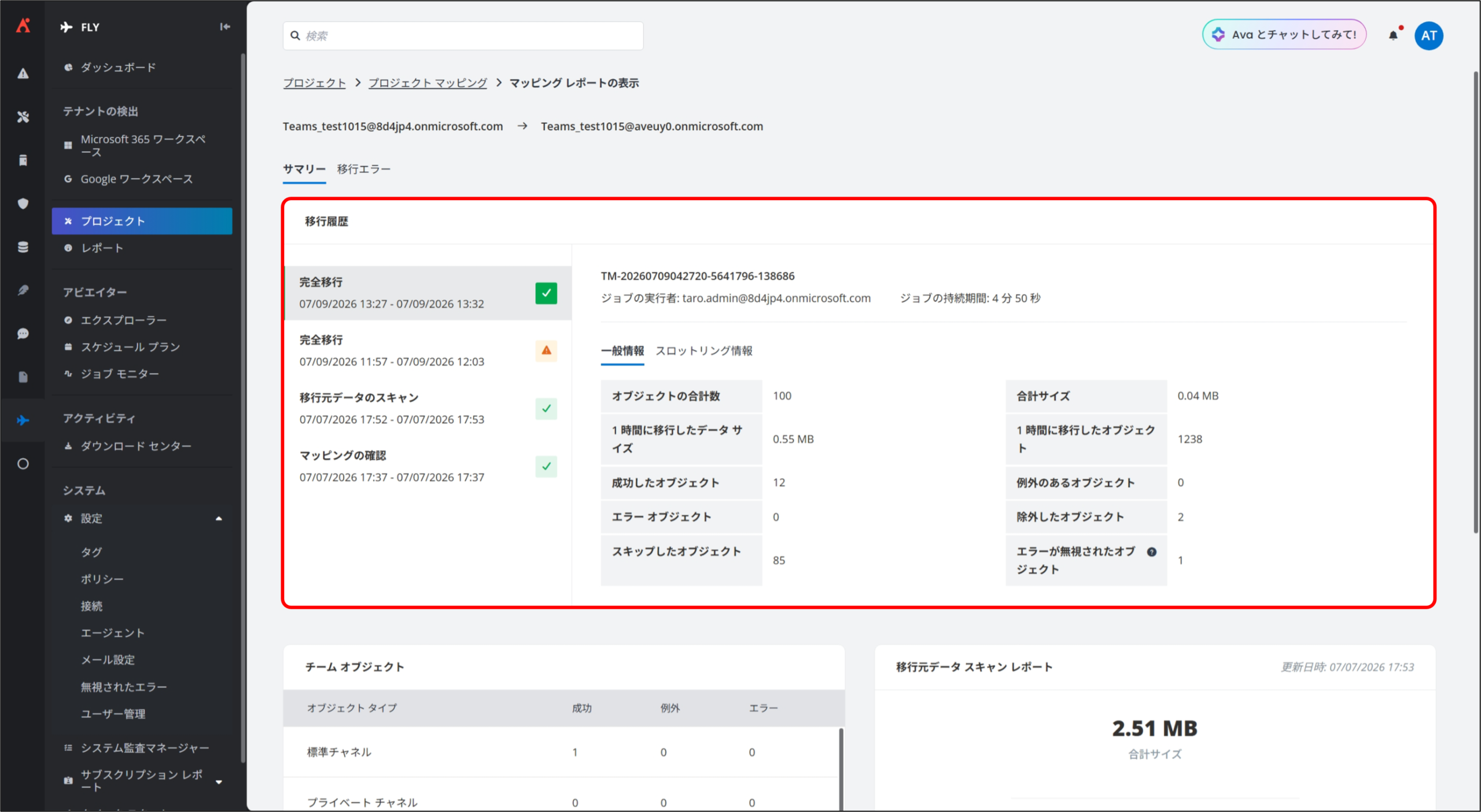1481x812 pixels.
Task: Collapse the FLY sidebar with arrow icon
Action: (x=225, y=27)
